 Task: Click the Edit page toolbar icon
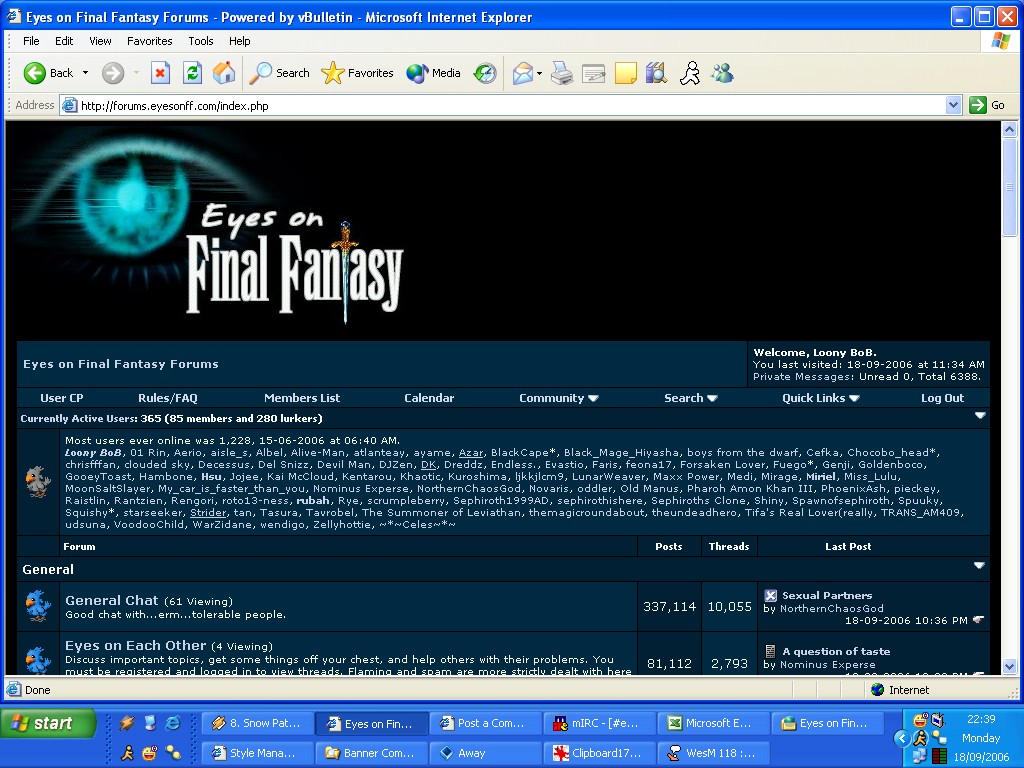(x=594, y=73)
